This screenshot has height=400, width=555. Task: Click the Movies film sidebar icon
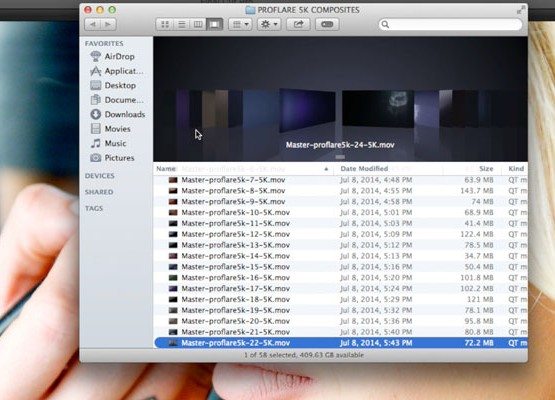(96, 128)
